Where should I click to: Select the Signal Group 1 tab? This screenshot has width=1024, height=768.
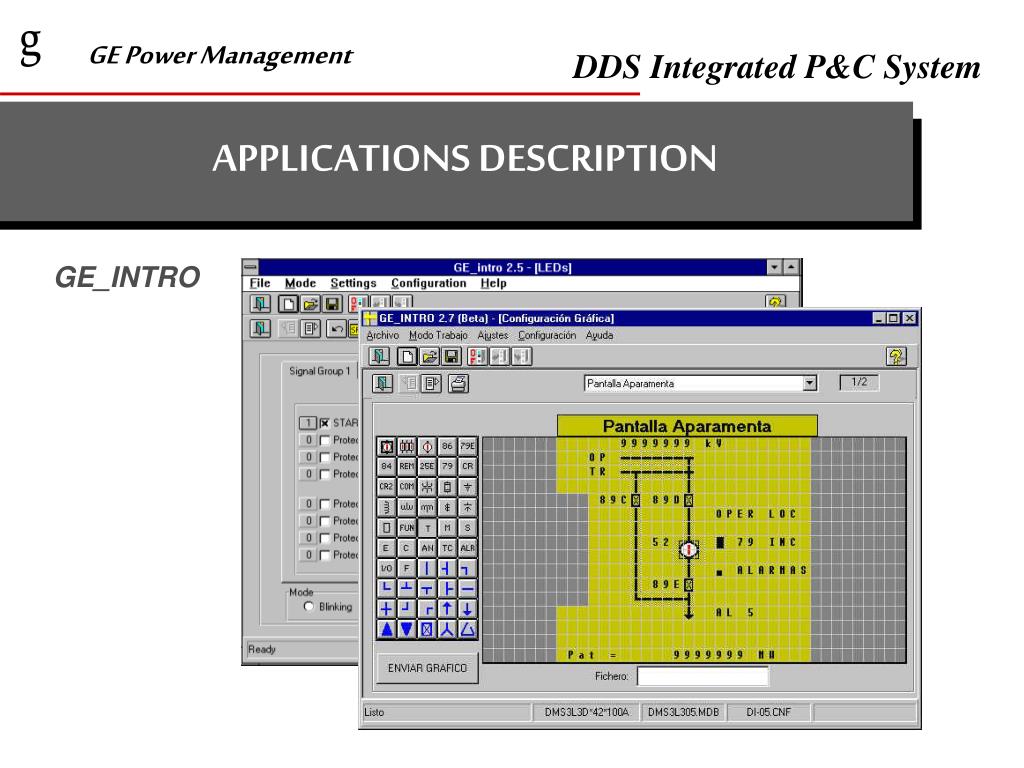pos(320,371)
